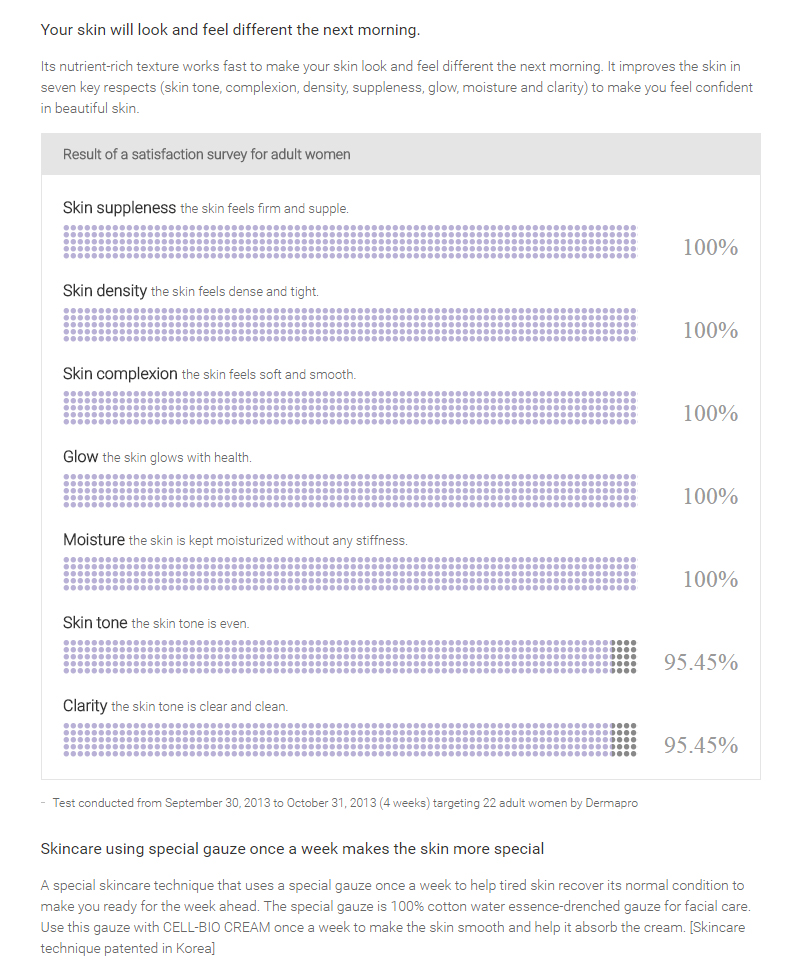Viewport: 800px width, 970px height.
Task: Click the Glow label text
Action: pos(81,457)
